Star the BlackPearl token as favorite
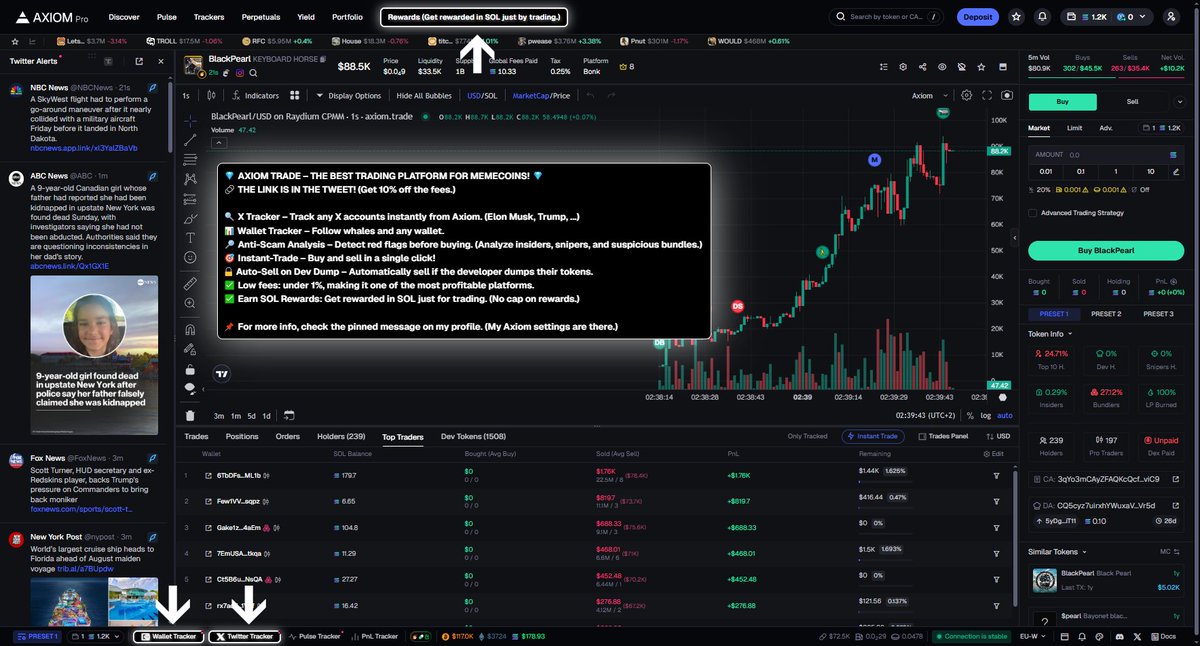The height and width of the screenshot is (646, 1200). pos(981,66)
